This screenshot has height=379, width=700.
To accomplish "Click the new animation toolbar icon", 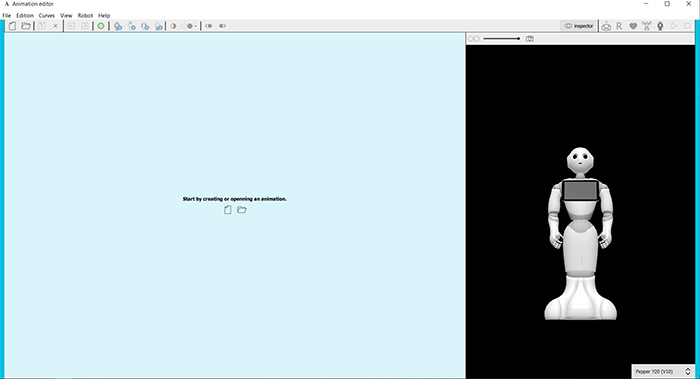I will click(x=12, y=26).
